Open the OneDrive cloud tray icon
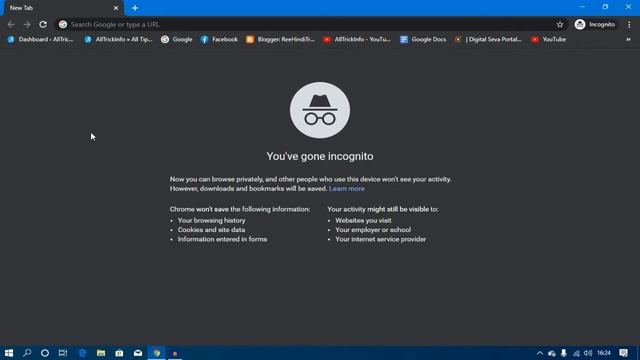Screen dimensions: 640x360 [552, 353]
